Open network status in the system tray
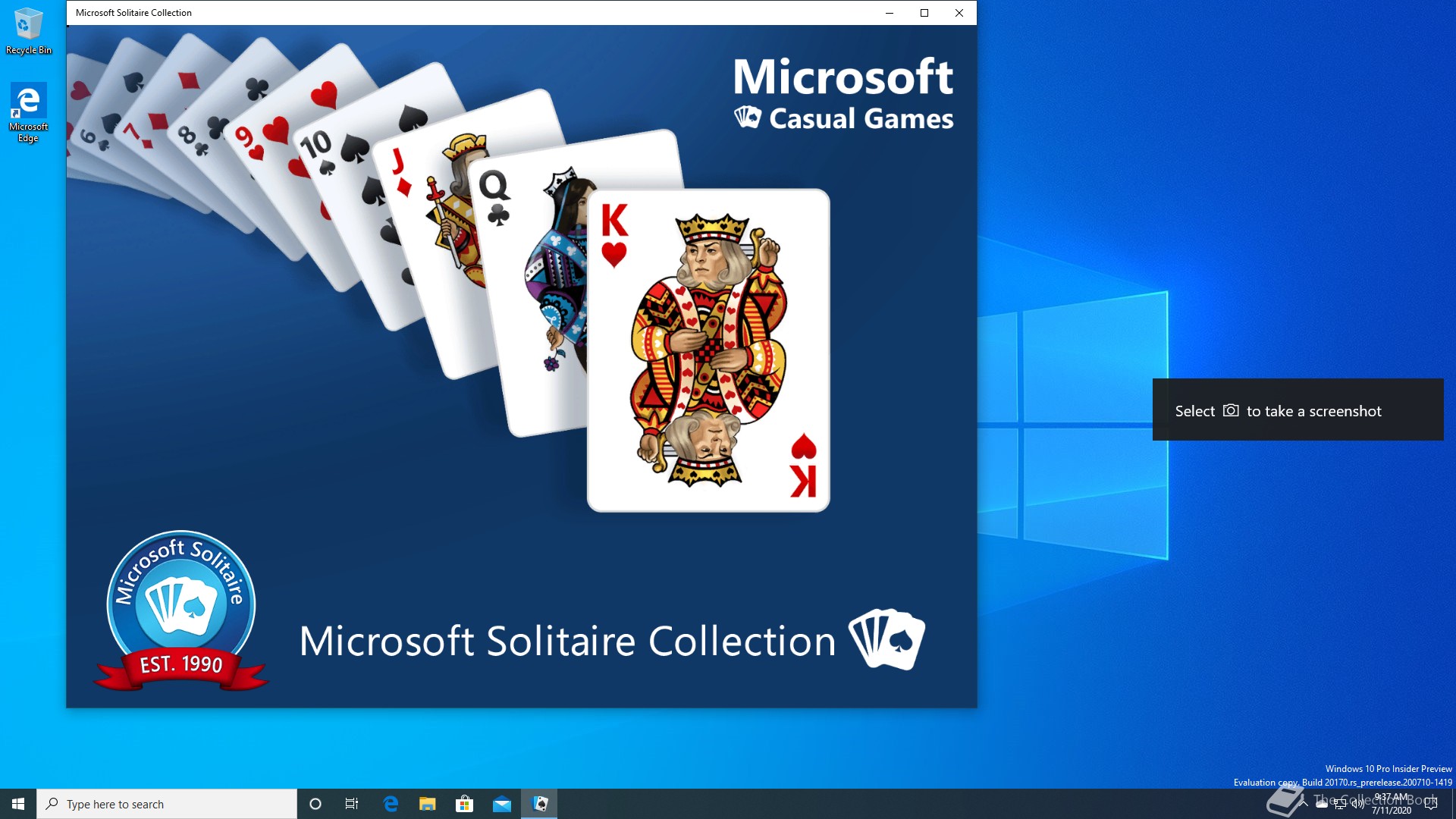 [x=1340, y=805]
